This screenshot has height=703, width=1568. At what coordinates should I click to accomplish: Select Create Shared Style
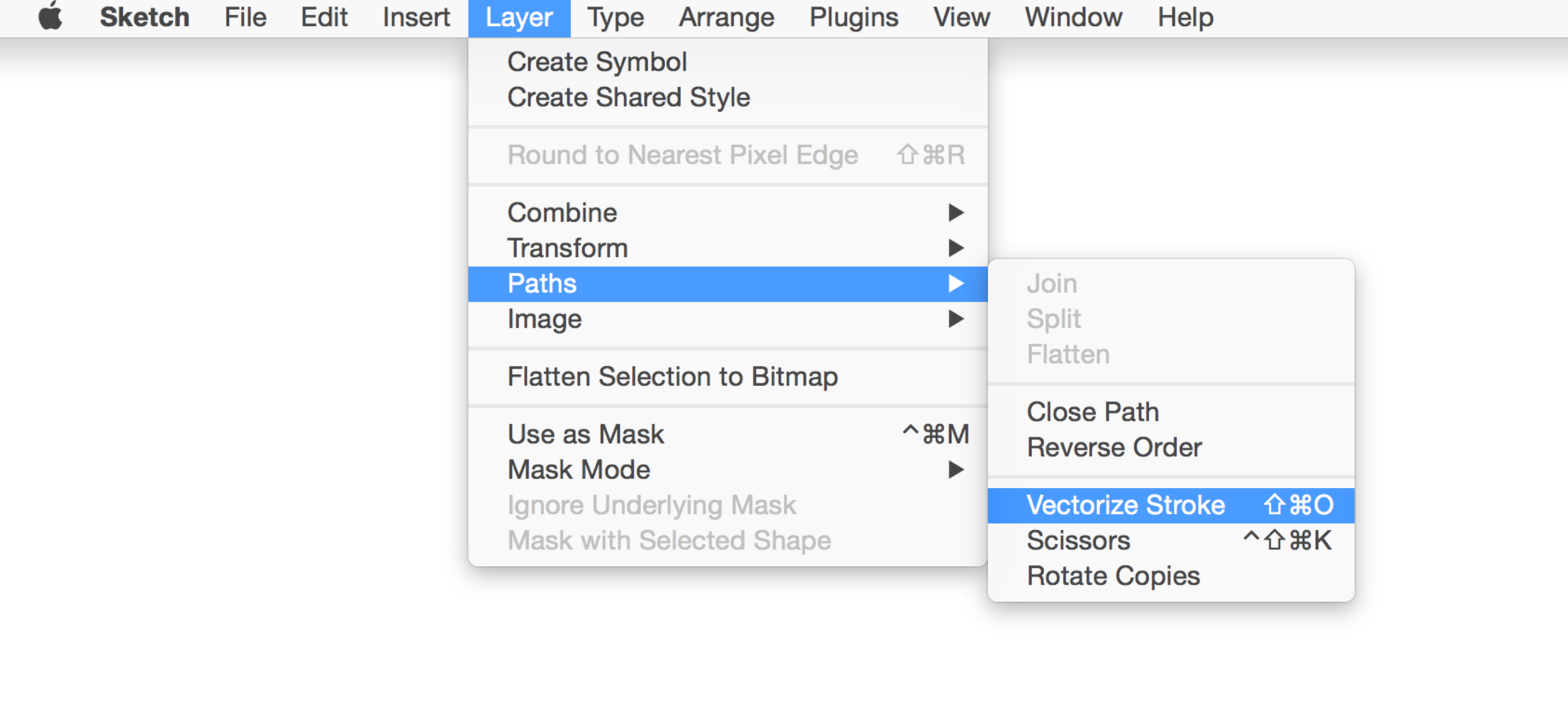click(628, 97)
